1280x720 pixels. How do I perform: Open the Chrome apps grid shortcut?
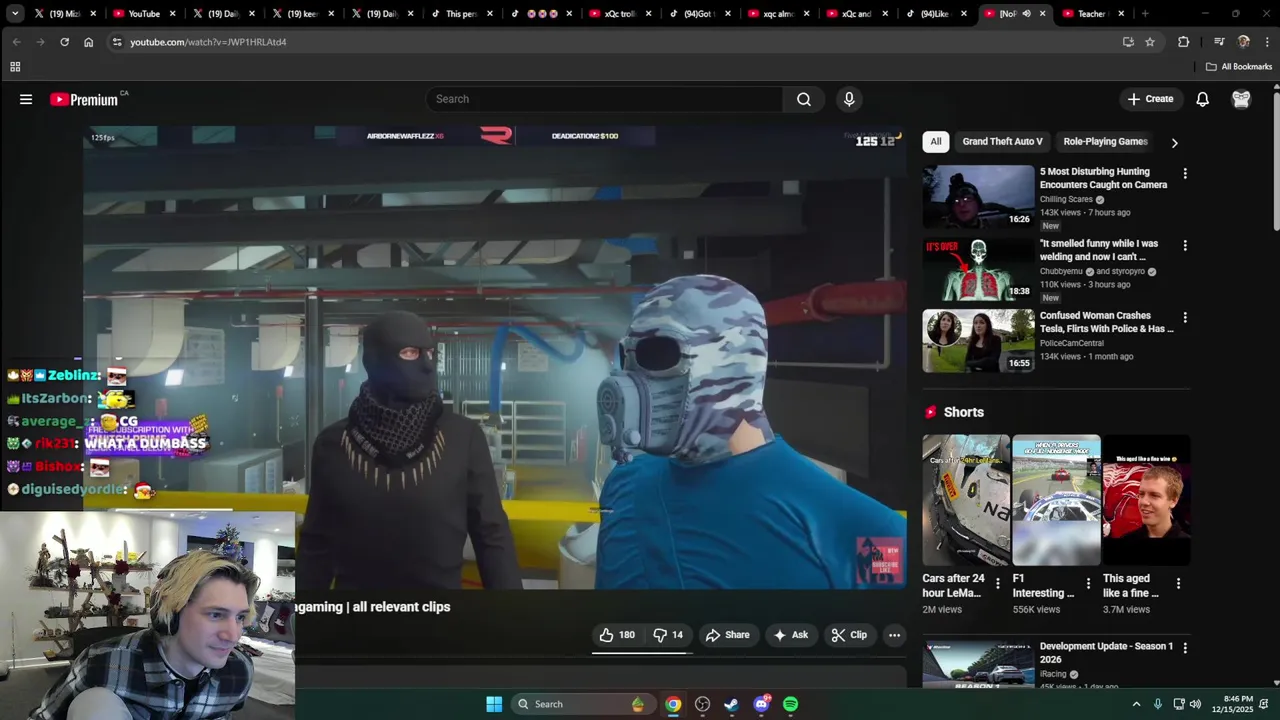point(15,67)
